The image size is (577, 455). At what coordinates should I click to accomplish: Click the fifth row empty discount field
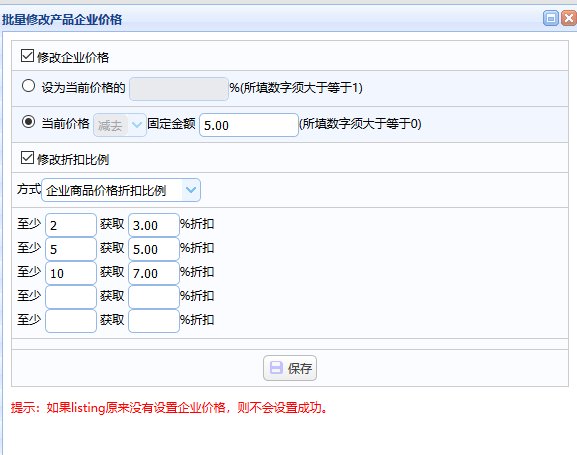[154, 321]
